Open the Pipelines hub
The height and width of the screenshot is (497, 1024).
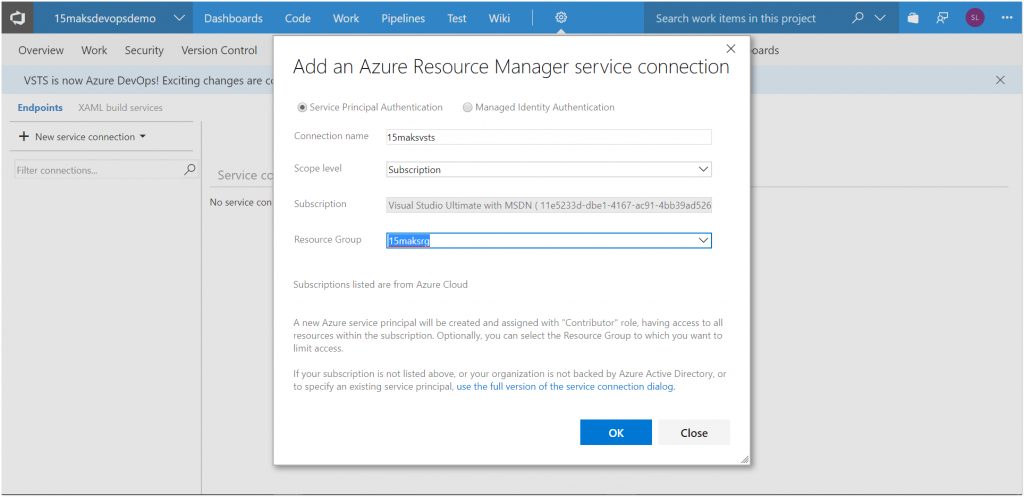click(403, 18)
